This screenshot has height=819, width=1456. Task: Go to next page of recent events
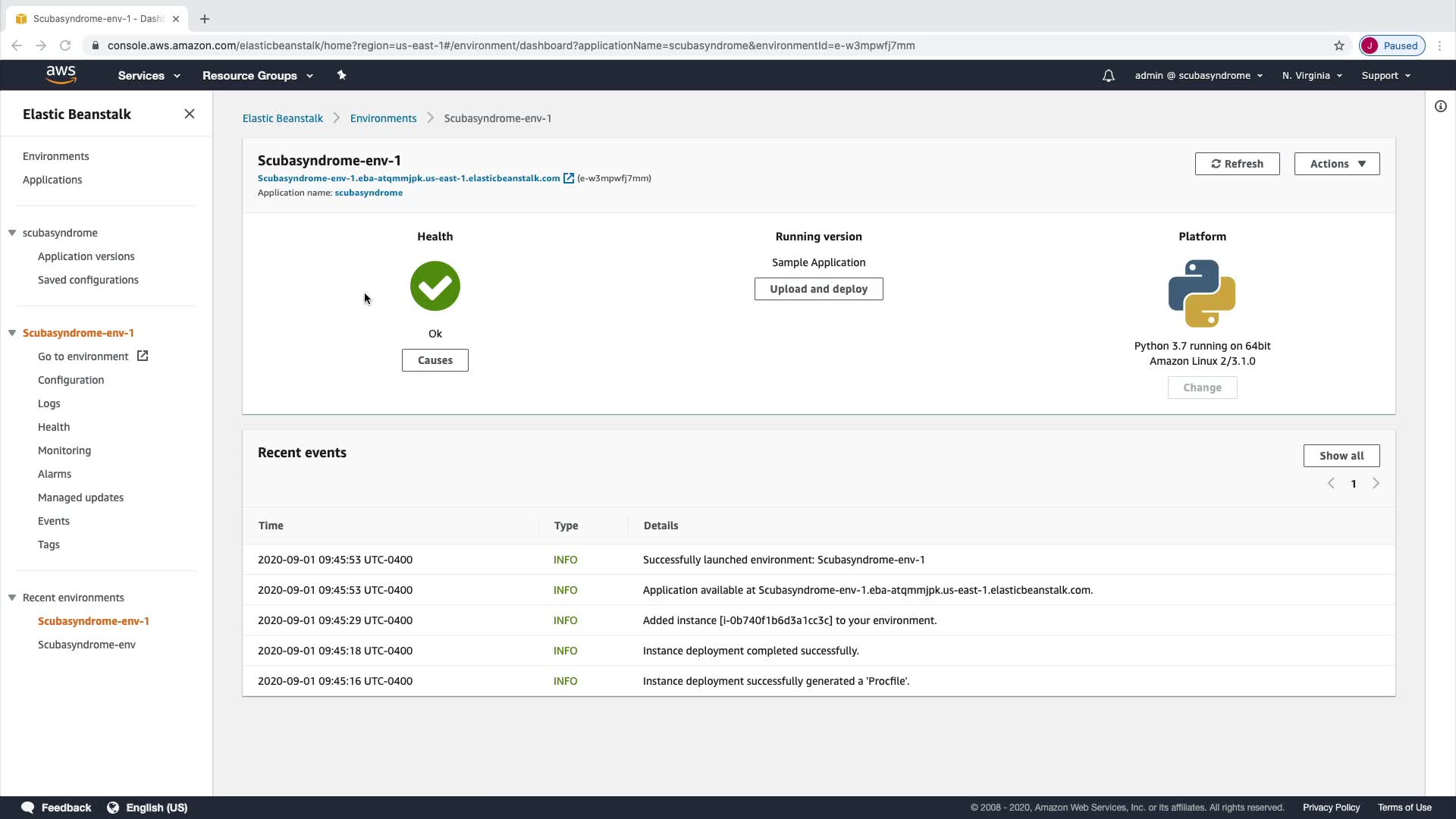point(1376,484)
